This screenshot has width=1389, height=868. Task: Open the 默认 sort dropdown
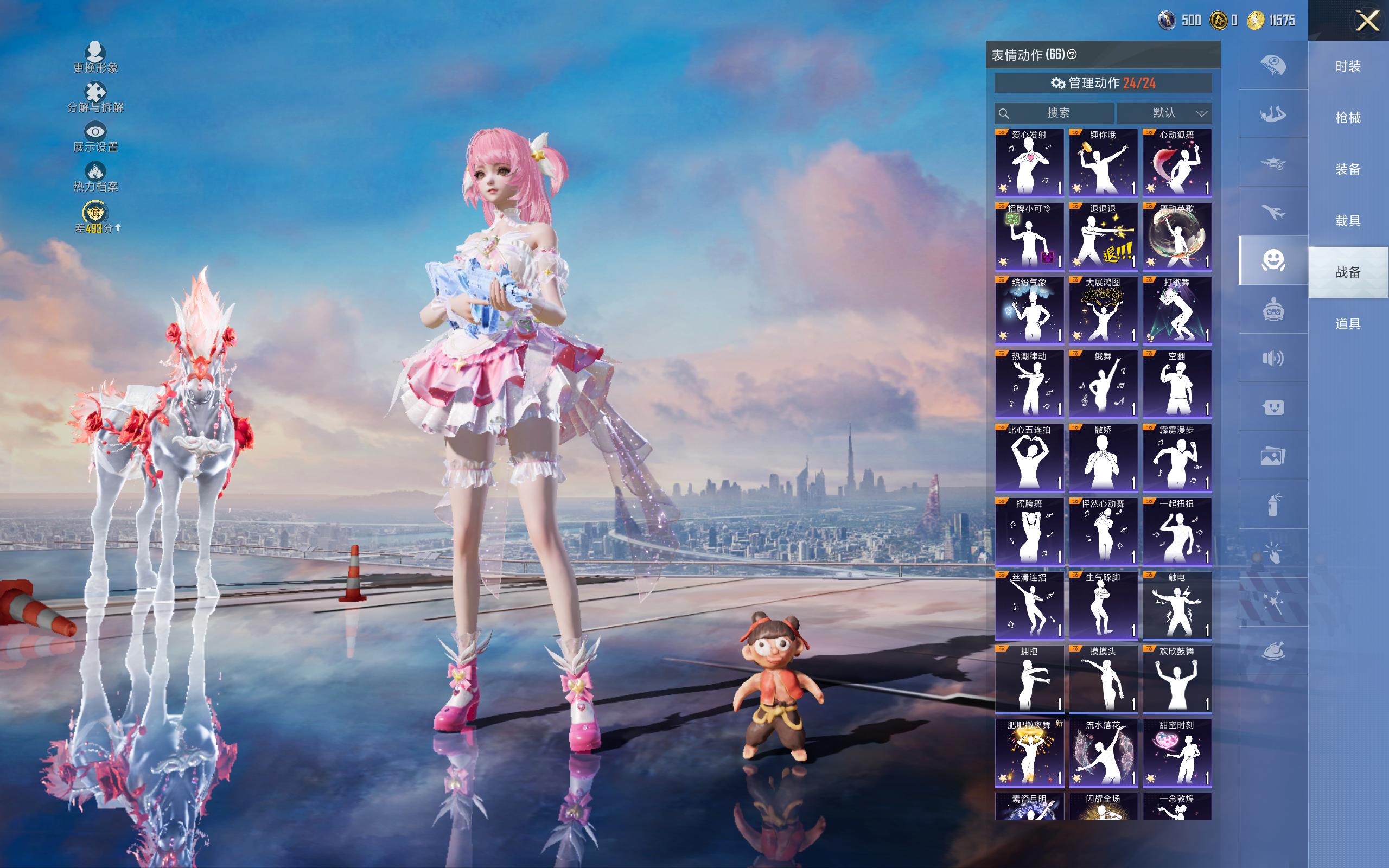click(1164, 113)
